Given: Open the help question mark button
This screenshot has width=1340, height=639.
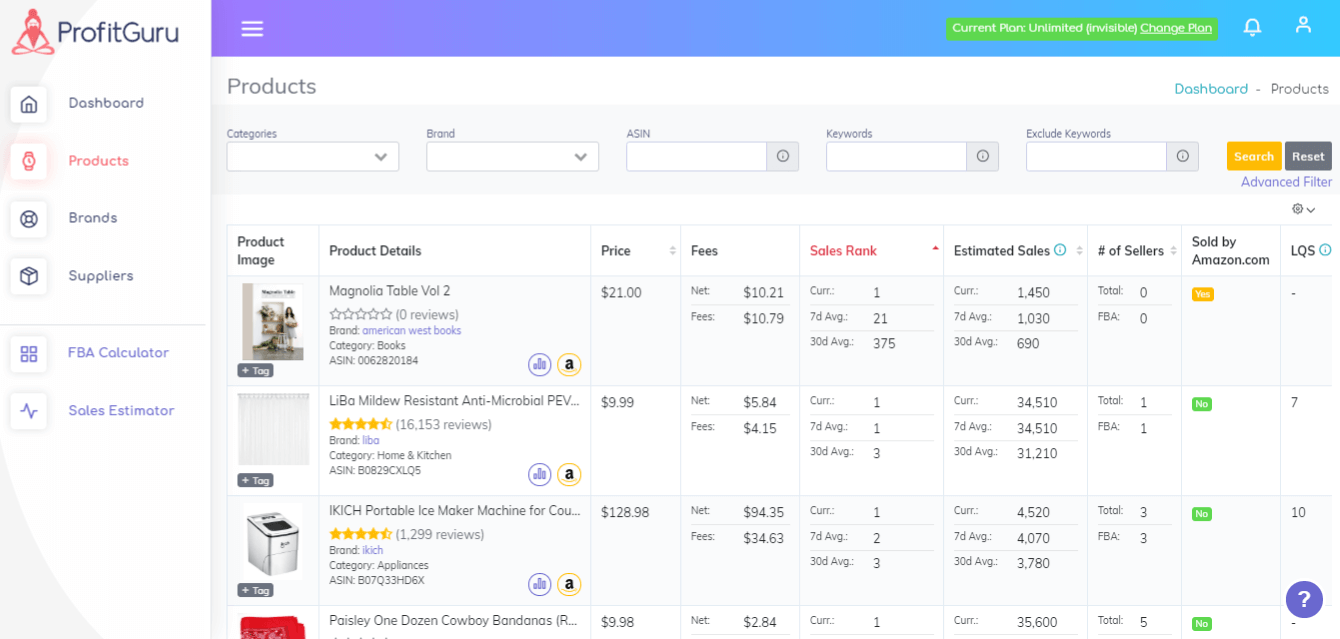Looking at the screenshot, I should pyautogui.click(x=1304, y=600).
